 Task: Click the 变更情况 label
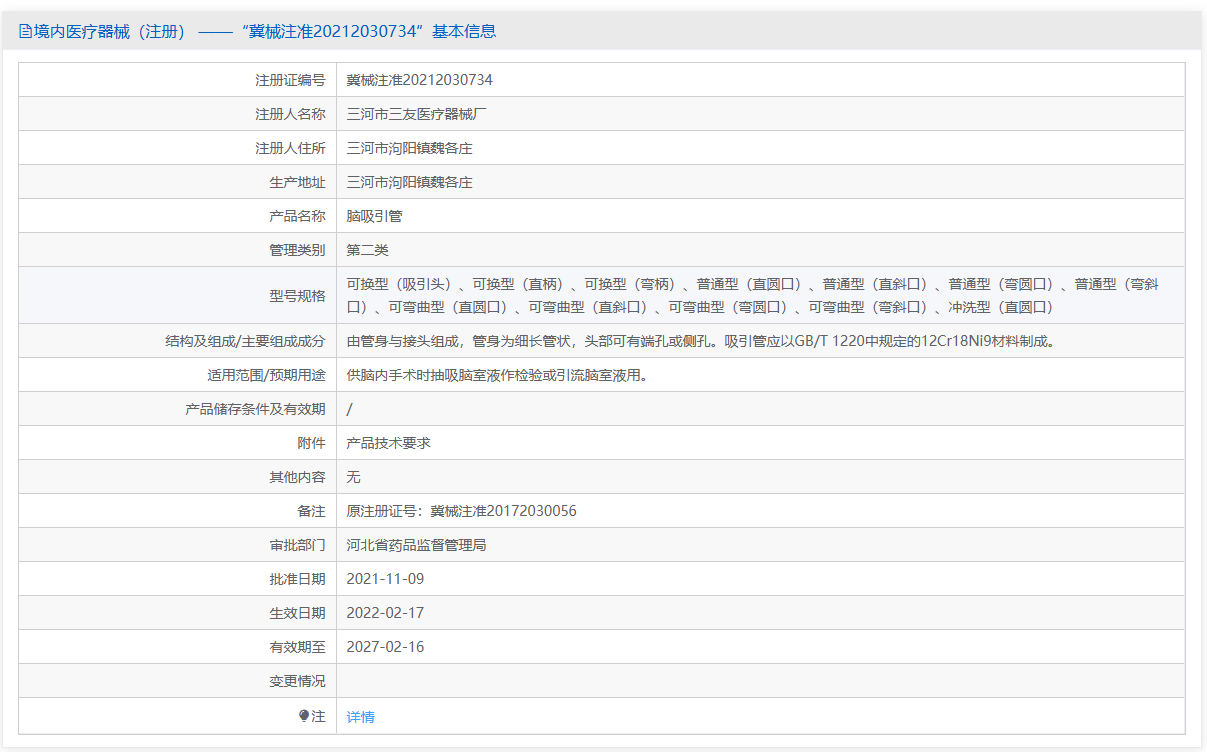click(297, 681)
